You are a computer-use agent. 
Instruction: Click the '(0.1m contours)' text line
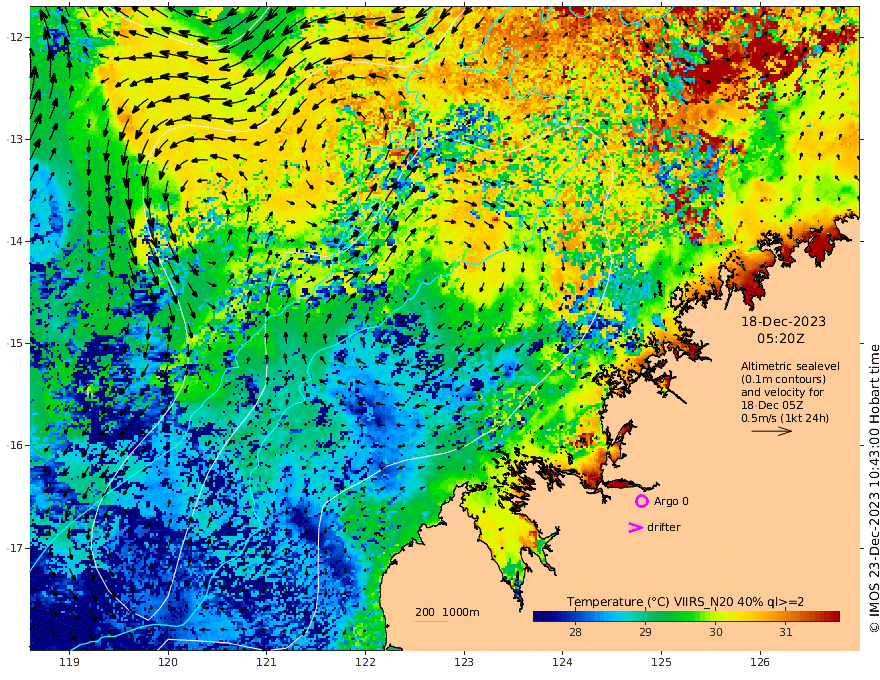pos(783,379)
